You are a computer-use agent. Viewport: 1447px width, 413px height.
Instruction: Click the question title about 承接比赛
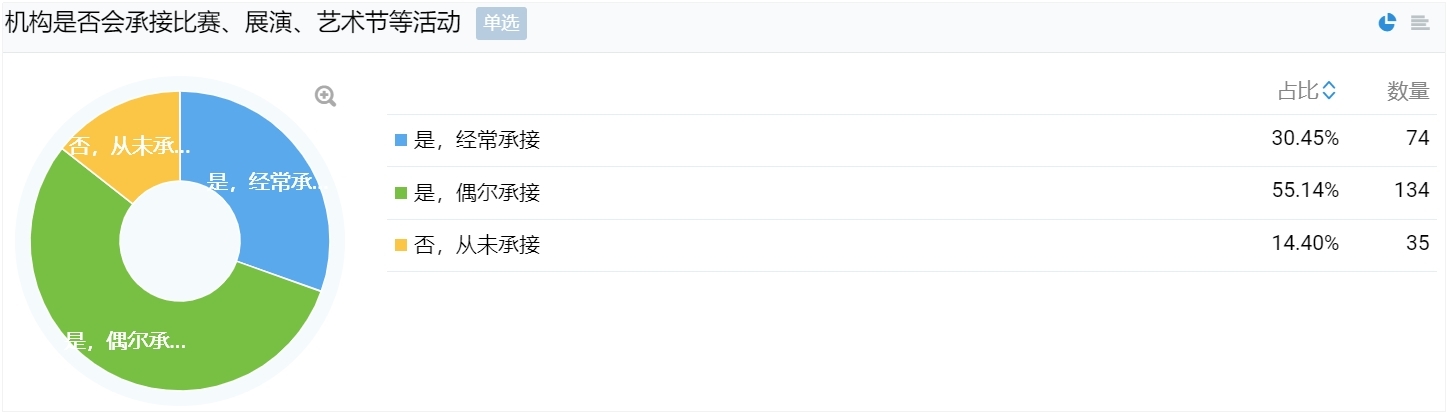[233, 23]
